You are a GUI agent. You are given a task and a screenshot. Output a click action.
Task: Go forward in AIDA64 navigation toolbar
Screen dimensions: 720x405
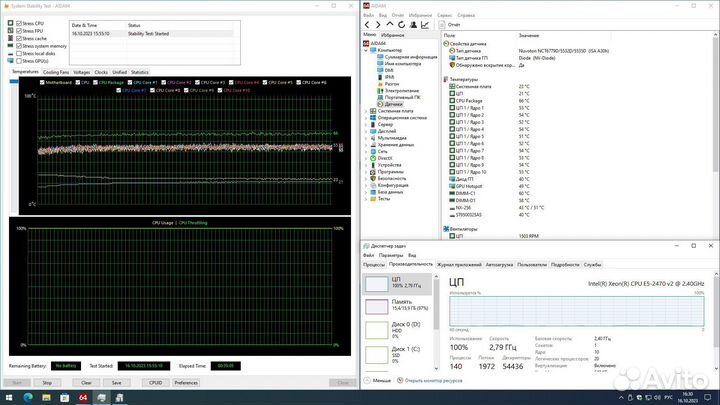[378, 25]
